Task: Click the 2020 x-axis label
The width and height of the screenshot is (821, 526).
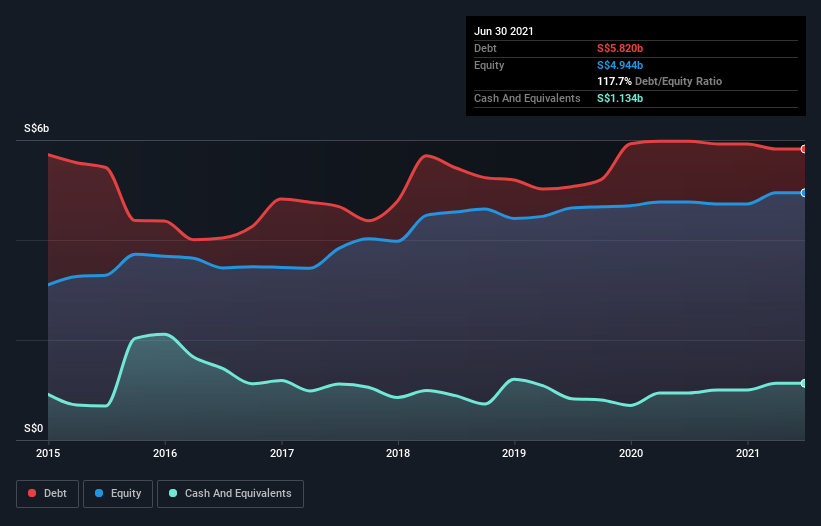Action: pyautogui.click(x=631, y=453)
